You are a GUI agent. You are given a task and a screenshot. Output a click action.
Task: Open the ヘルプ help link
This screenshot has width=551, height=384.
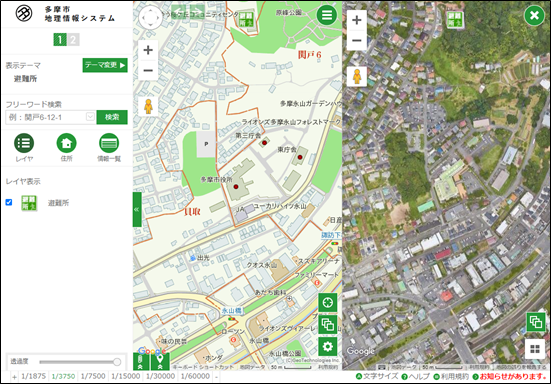tap(415, 377)
